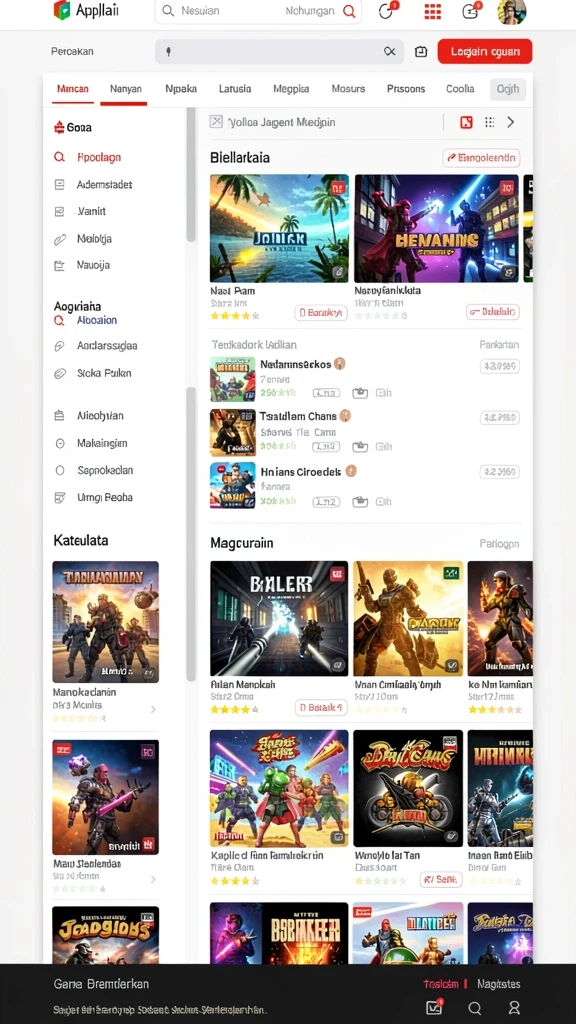The width and height of the screenshot is (576, 1024).
Task: Open the Naoi Pram game thumbnail
Action: [280, 228]
